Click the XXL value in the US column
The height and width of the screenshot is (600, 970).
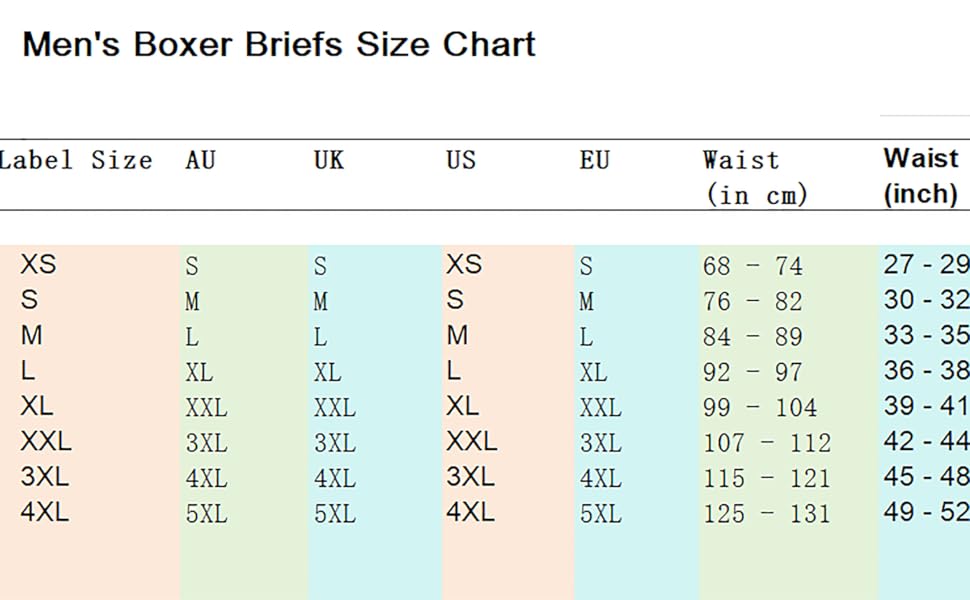pyautogui.click(x=472, y=442)
